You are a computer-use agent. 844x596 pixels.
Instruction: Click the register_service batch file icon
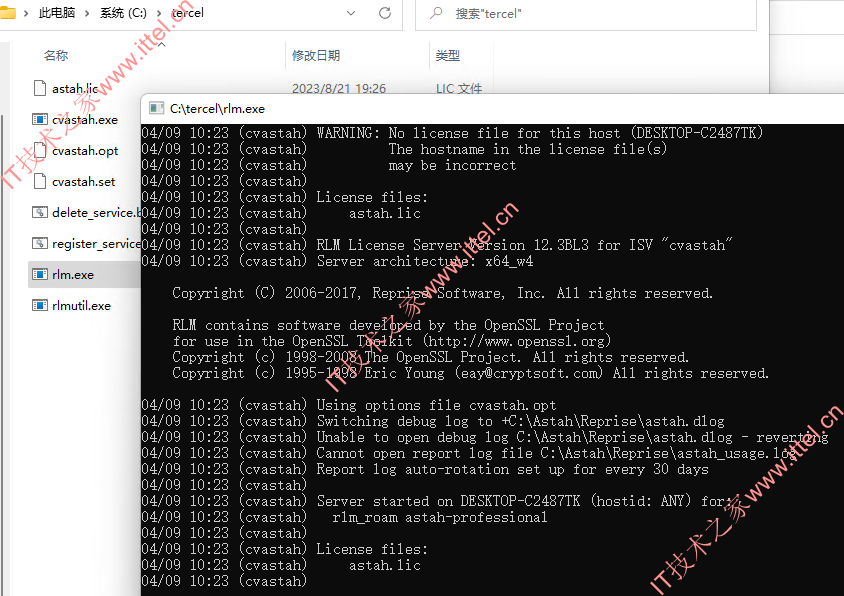(x=40, y=243)
